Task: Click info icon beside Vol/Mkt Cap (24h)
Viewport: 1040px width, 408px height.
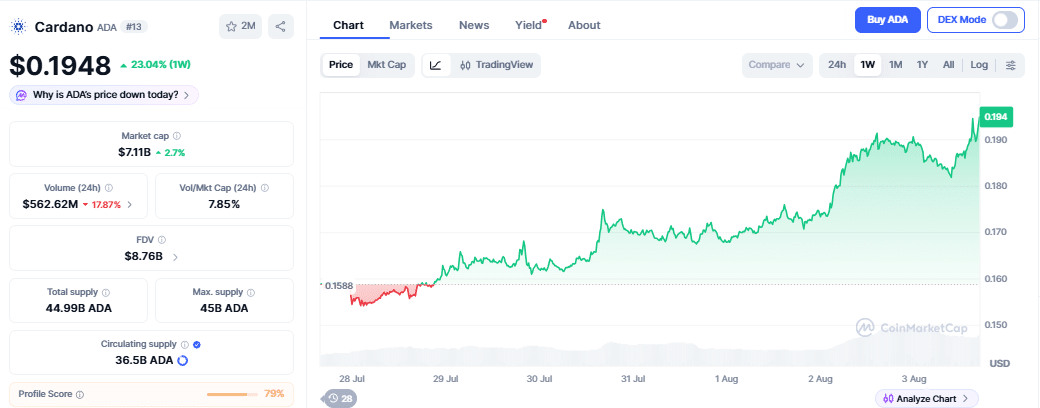Action: [265, 188]
